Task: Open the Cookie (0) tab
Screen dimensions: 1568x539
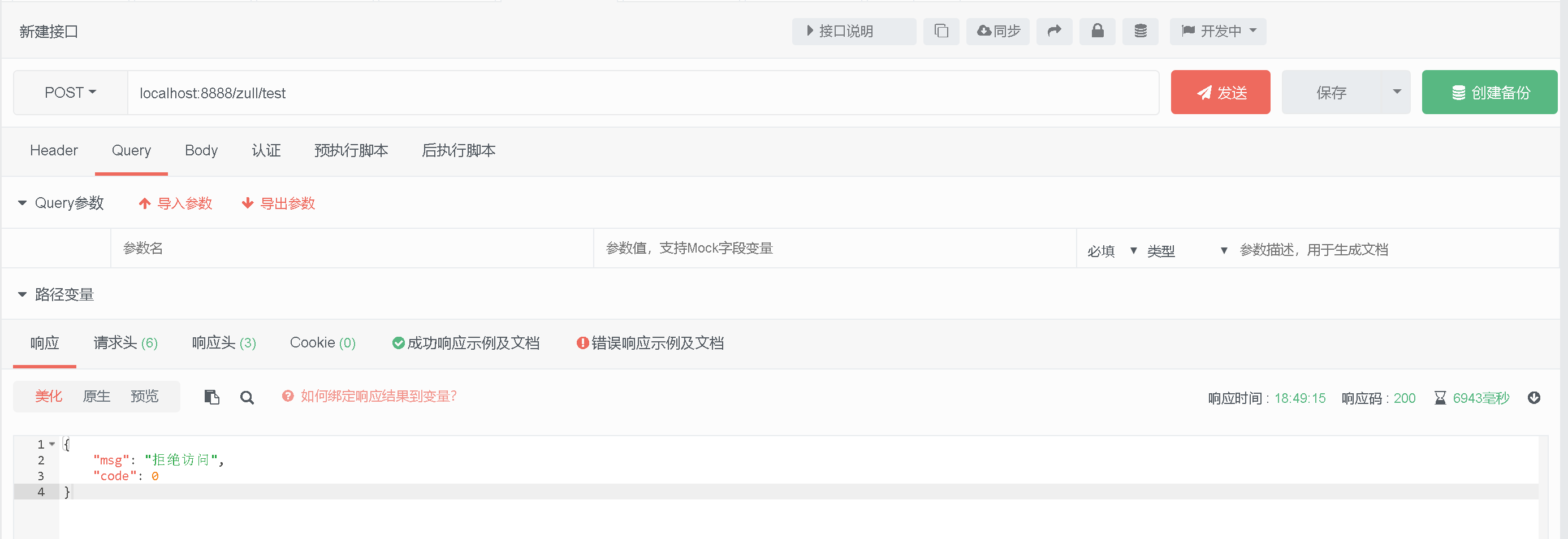Action: tap(323, 342)
